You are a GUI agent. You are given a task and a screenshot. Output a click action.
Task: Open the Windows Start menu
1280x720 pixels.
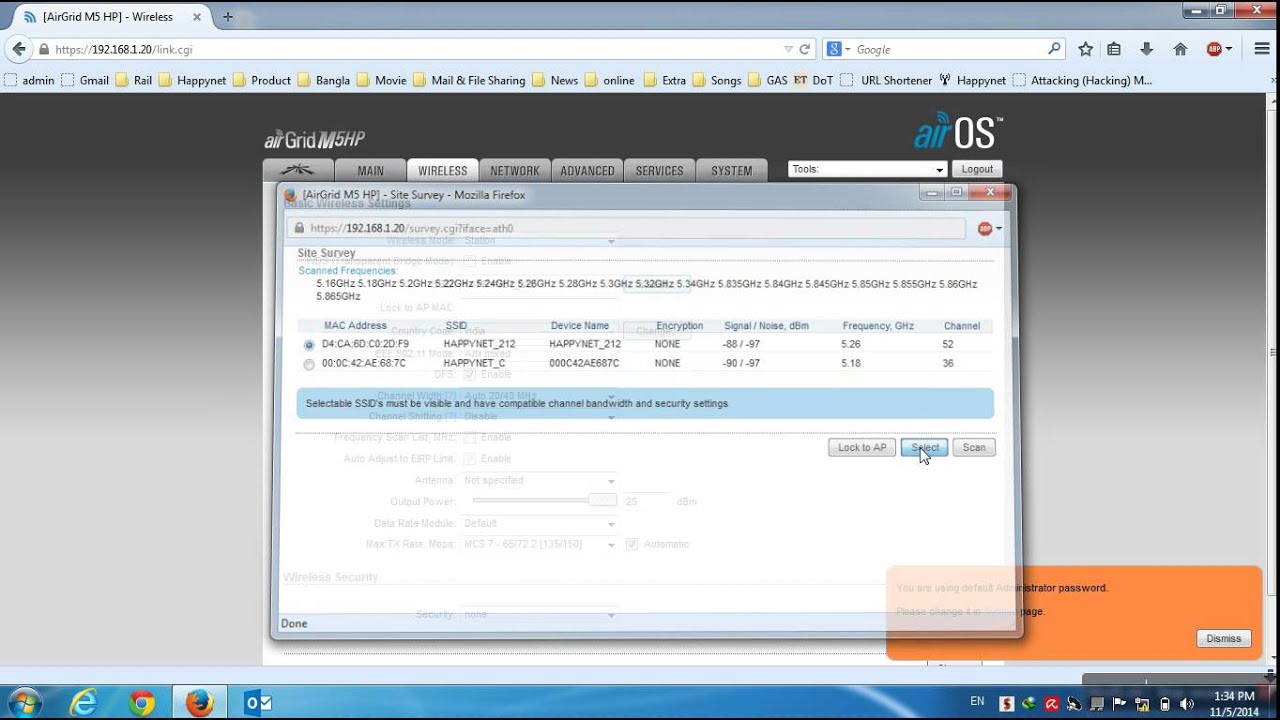pos(24,703)
